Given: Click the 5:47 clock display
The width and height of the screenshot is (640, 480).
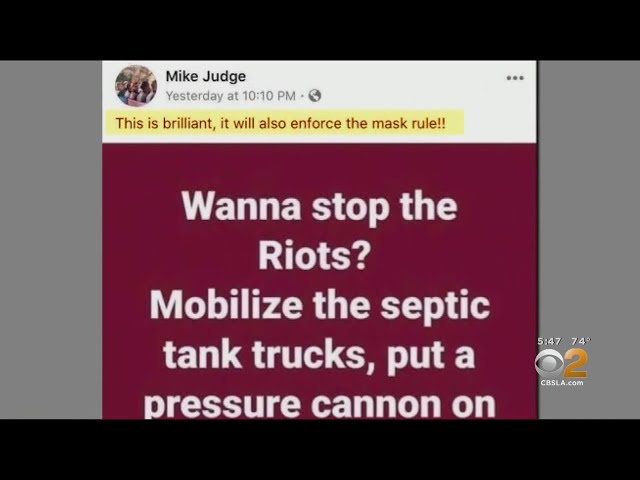Looking at the screenshot, I should pyautogui.click(x=549, y=341).
